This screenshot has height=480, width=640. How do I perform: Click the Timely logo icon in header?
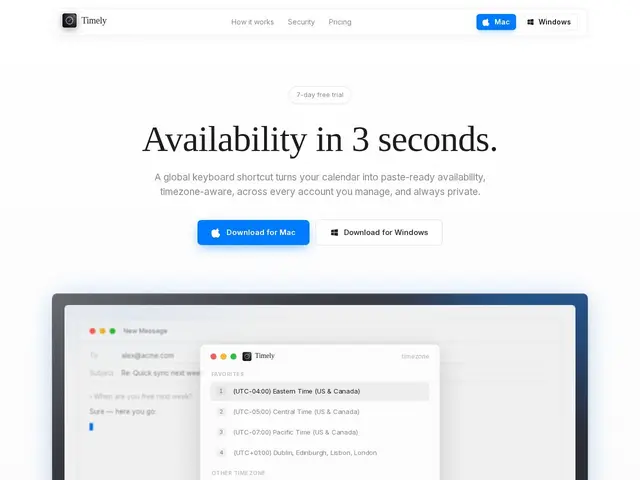pos(69,20)
